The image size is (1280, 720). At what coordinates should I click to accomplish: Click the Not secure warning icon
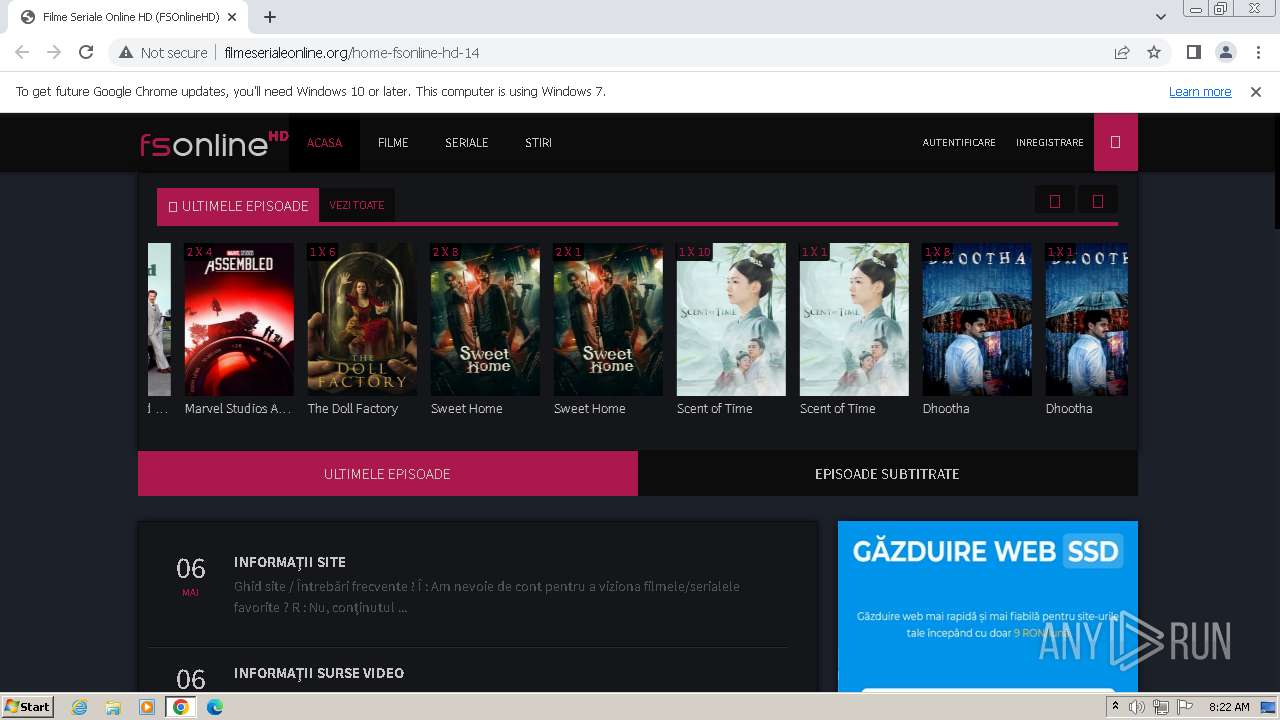point(126,52)
